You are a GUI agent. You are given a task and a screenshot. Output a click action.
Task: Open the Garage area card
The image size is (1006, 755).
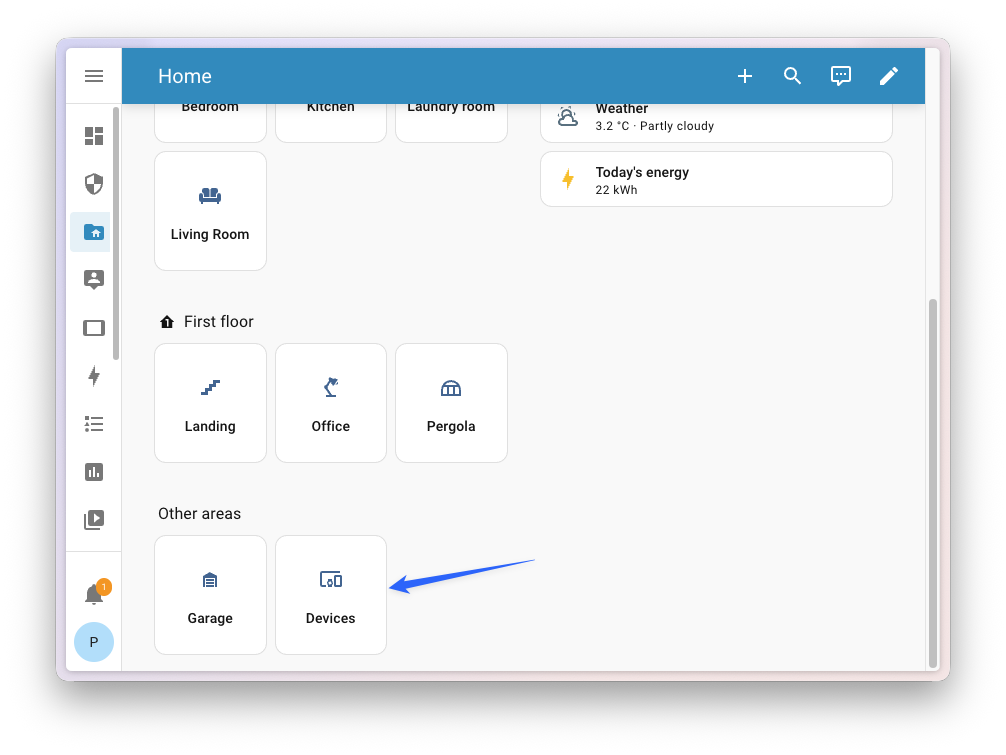tap(210, 595)
